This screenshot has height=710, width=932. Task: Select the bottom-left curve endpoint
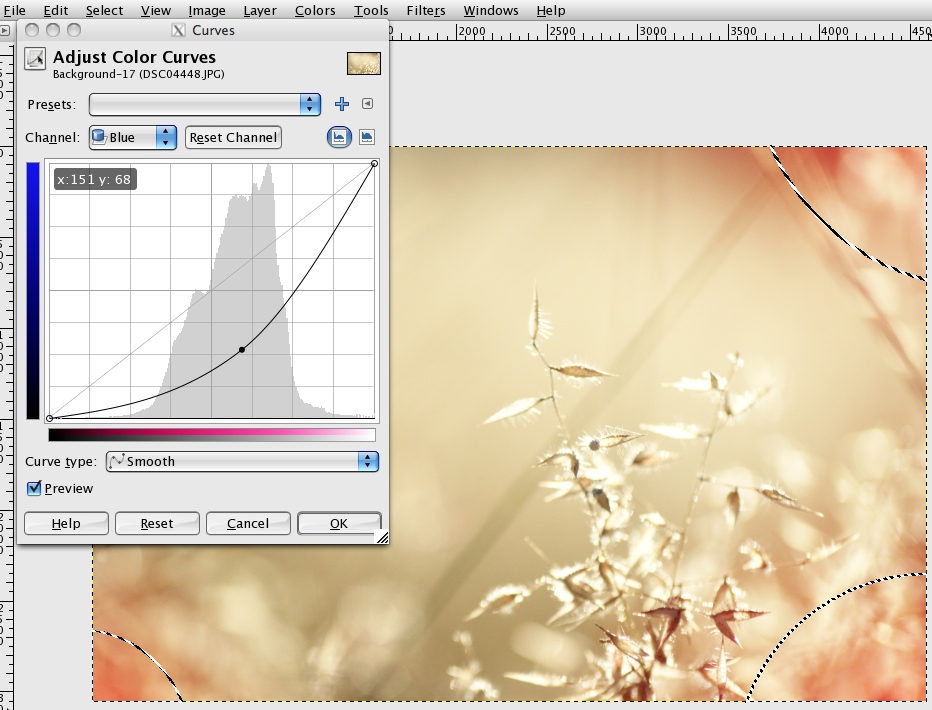(49, 418)
